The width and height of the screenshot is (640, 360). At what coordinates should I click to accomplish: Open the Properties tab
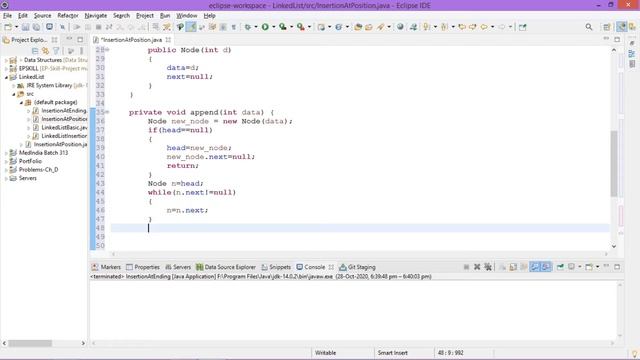click(x=143, y=267)
